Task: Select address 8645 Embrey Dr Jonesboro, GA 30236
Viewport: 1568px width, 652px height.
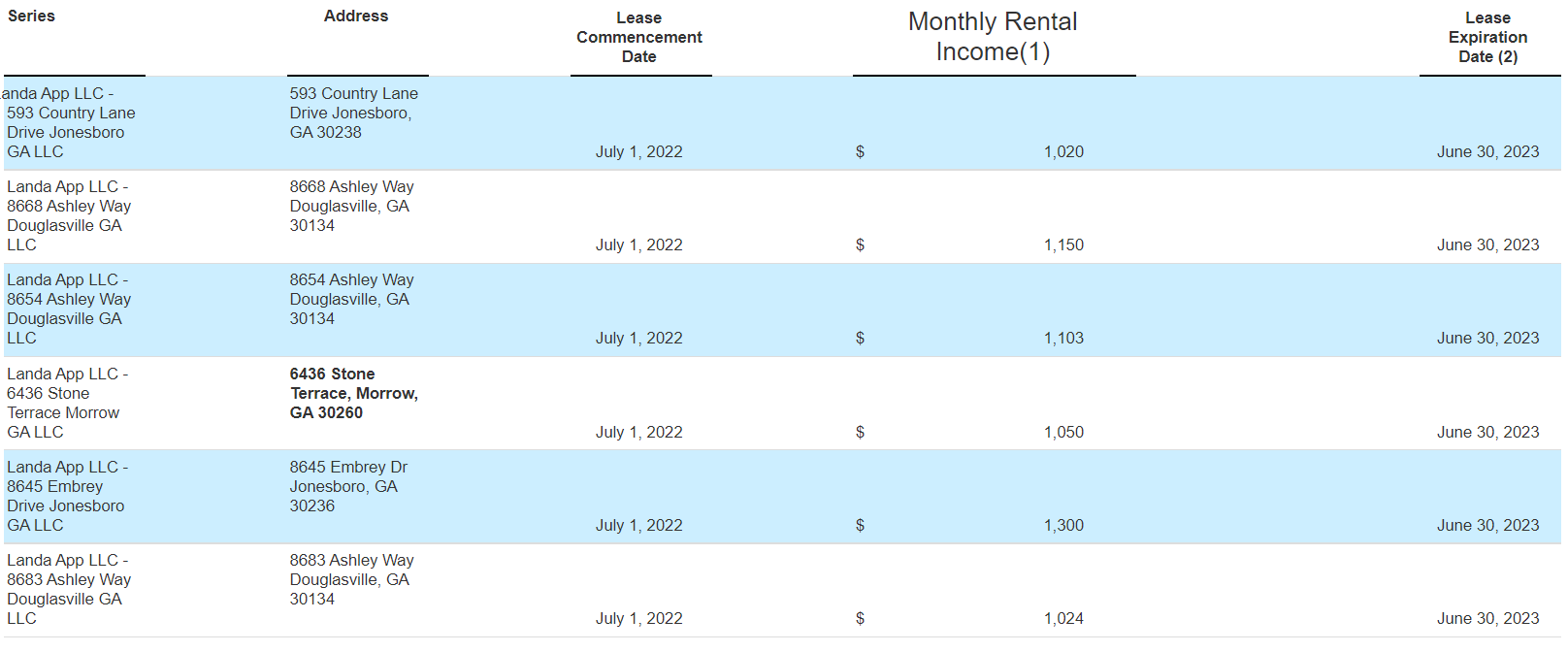Action: [x=349, y=486]
